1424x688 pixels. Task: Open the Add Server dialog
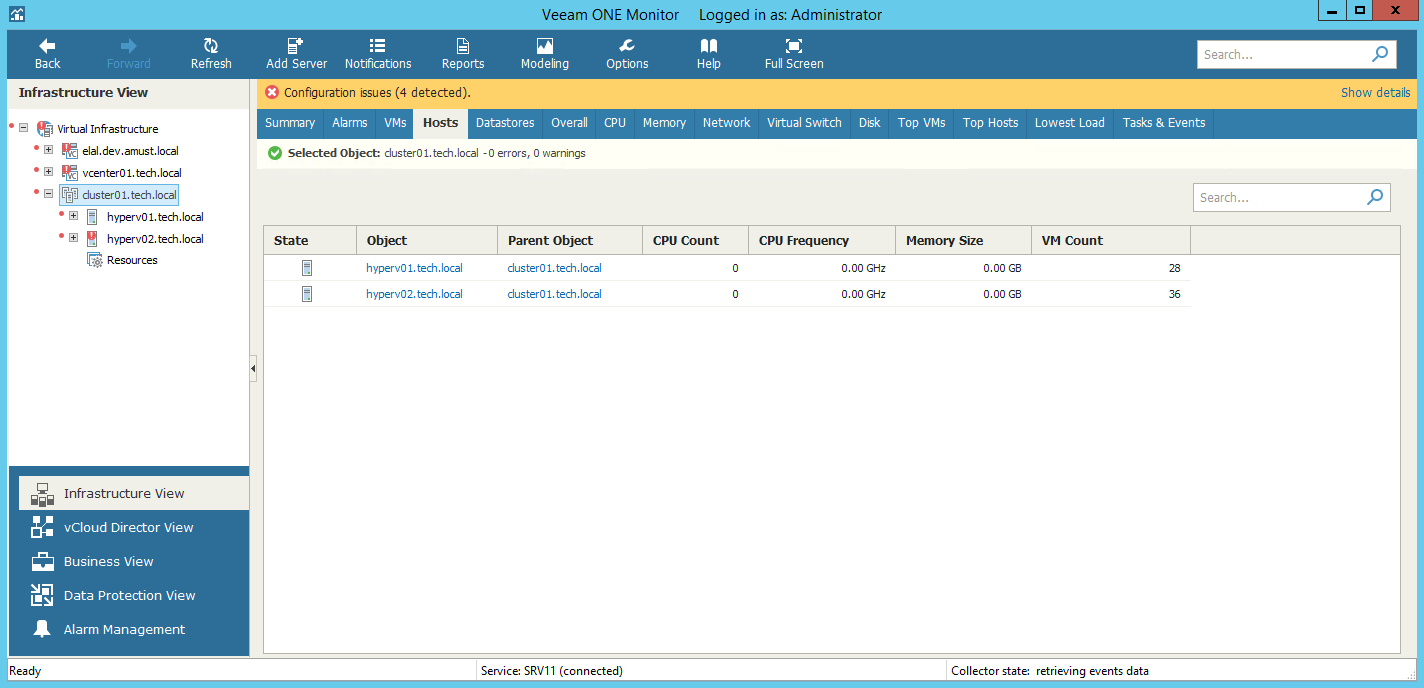click(x=296, y=54)
